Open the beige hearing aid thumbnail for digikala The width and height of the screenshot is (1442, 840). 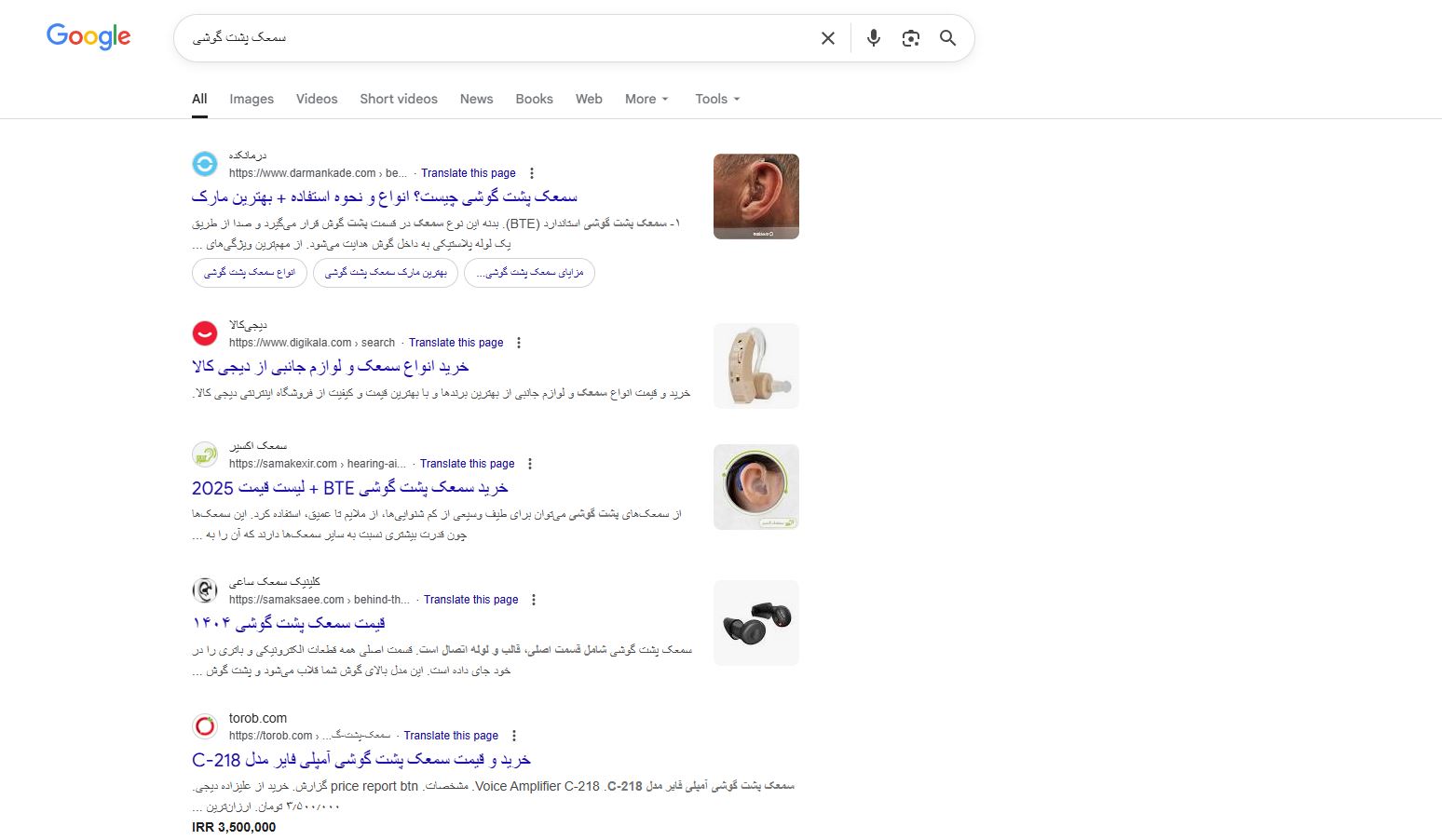[x=756, y=366]
